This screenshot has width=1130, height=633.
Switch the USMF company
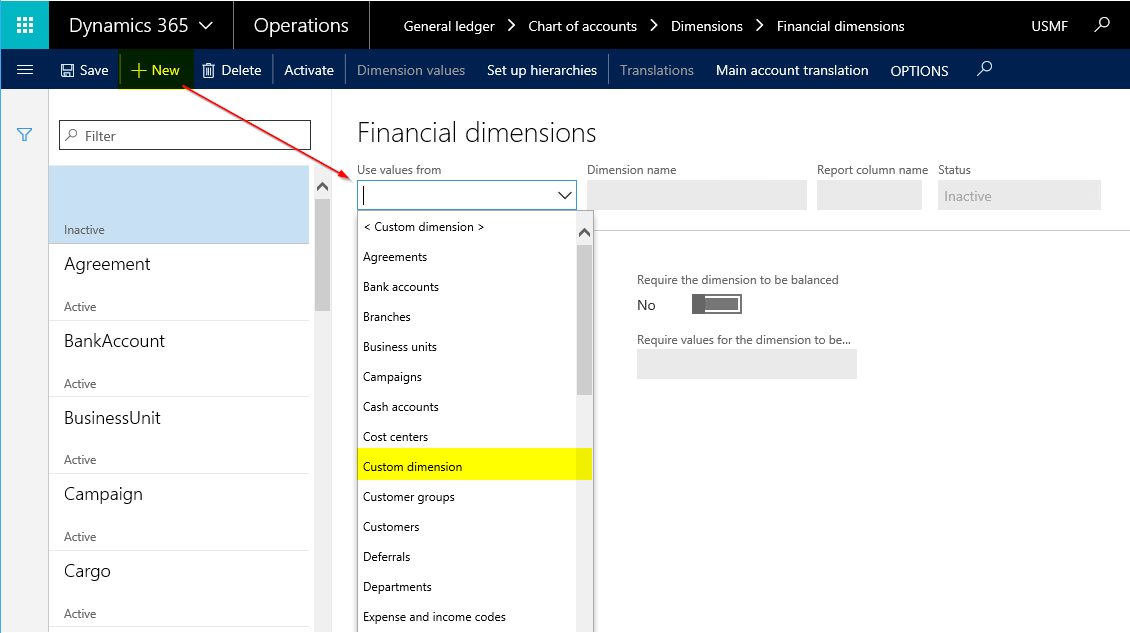point(1049,26)
